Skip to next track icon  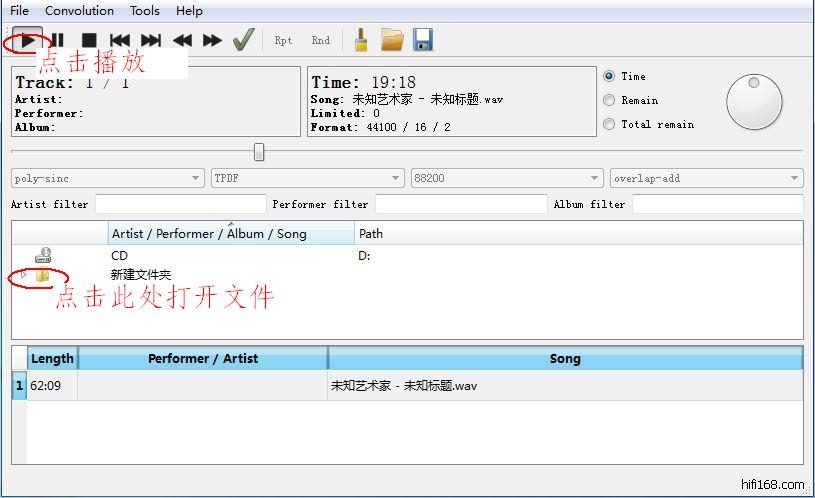tap(151, 40)
